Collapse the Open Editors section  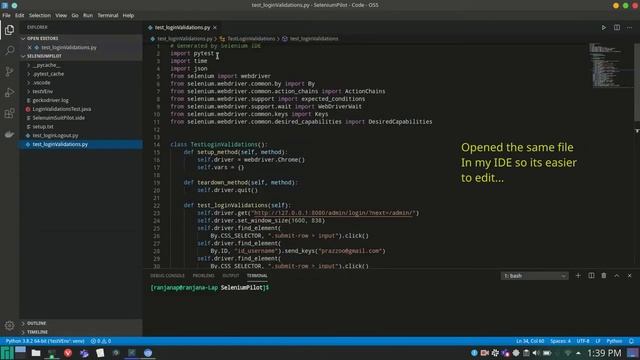(42, 38)
